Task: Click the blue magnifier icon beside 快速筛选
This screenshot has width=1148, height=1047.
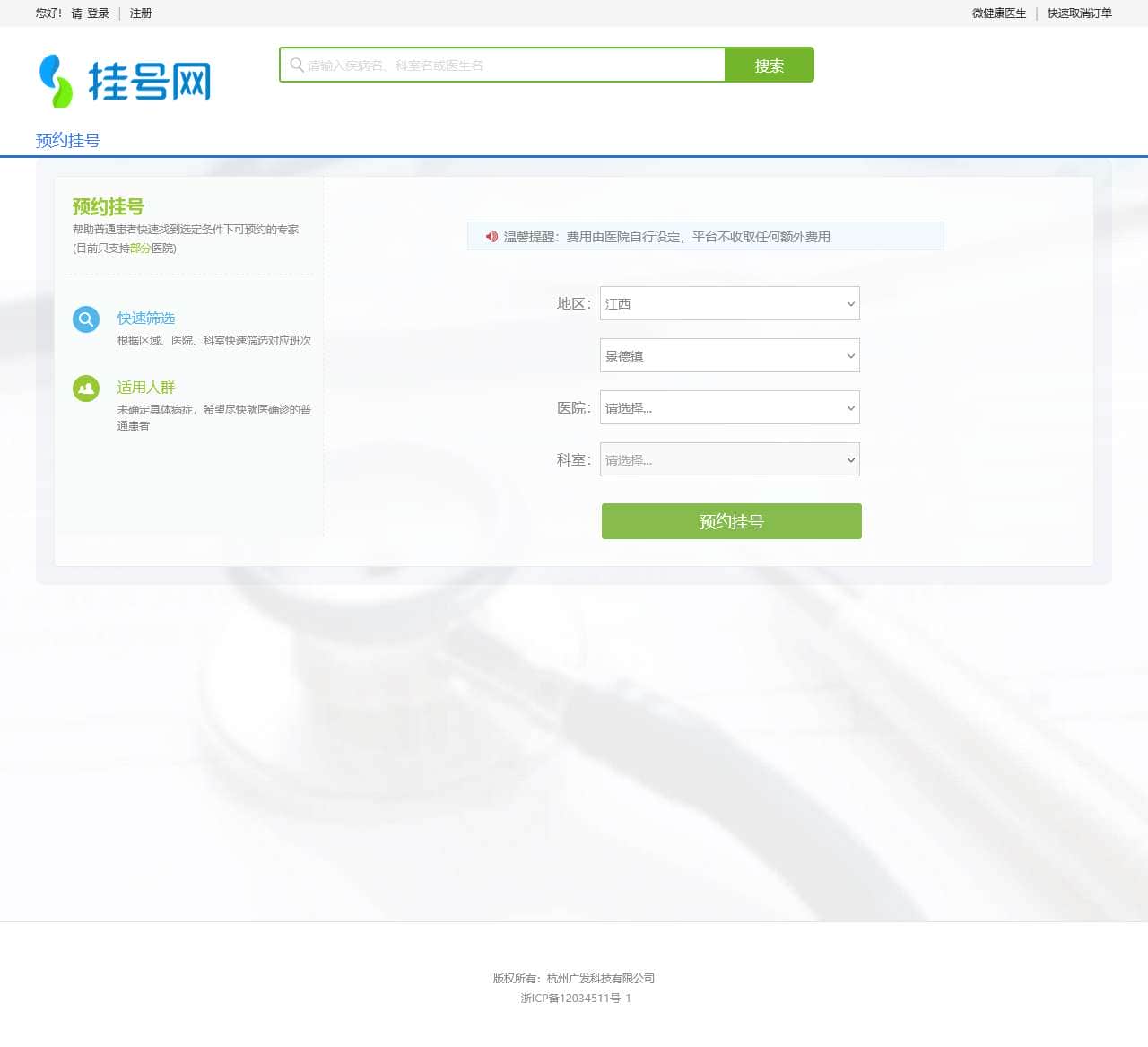Action: [x=85, y=318]
